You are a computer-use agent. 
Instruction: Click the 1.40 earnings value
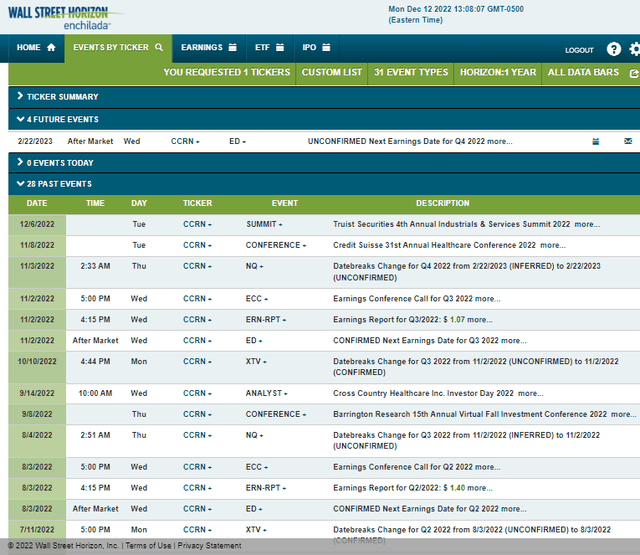click(457, 488)
